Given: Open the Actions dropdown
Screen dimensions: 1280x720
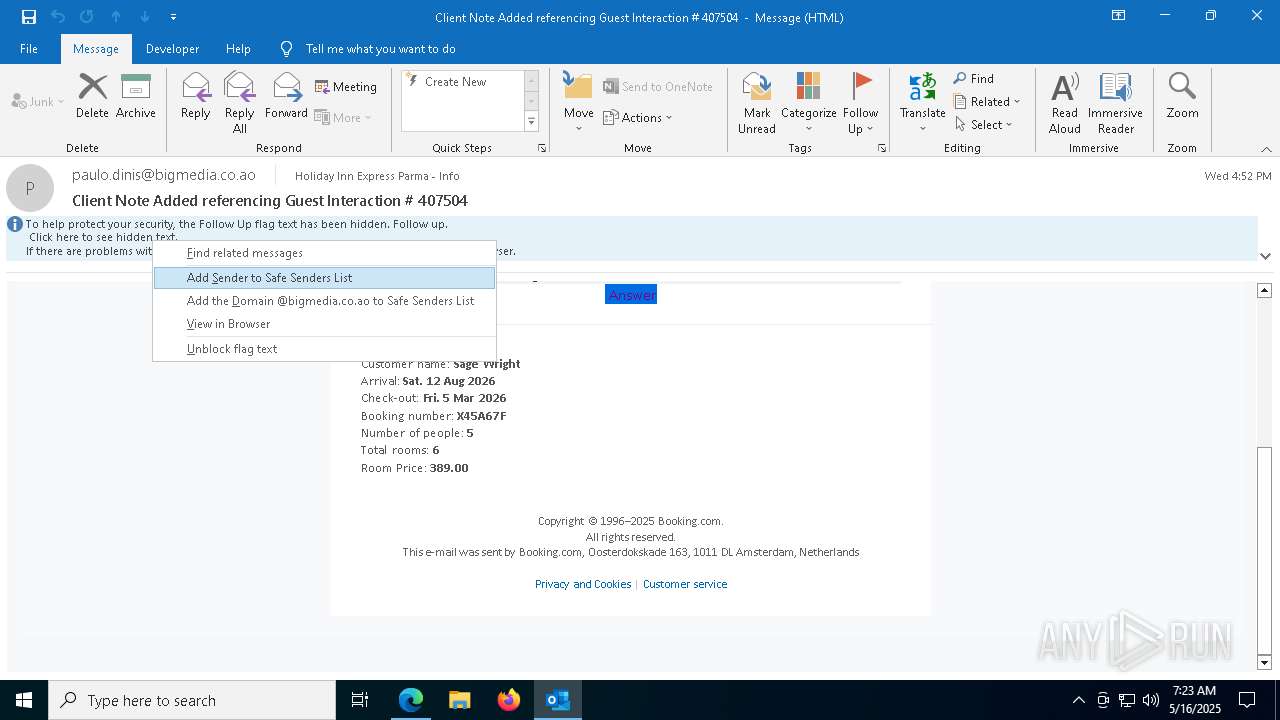Looking at the screenshot, I should tap(638, 118).
